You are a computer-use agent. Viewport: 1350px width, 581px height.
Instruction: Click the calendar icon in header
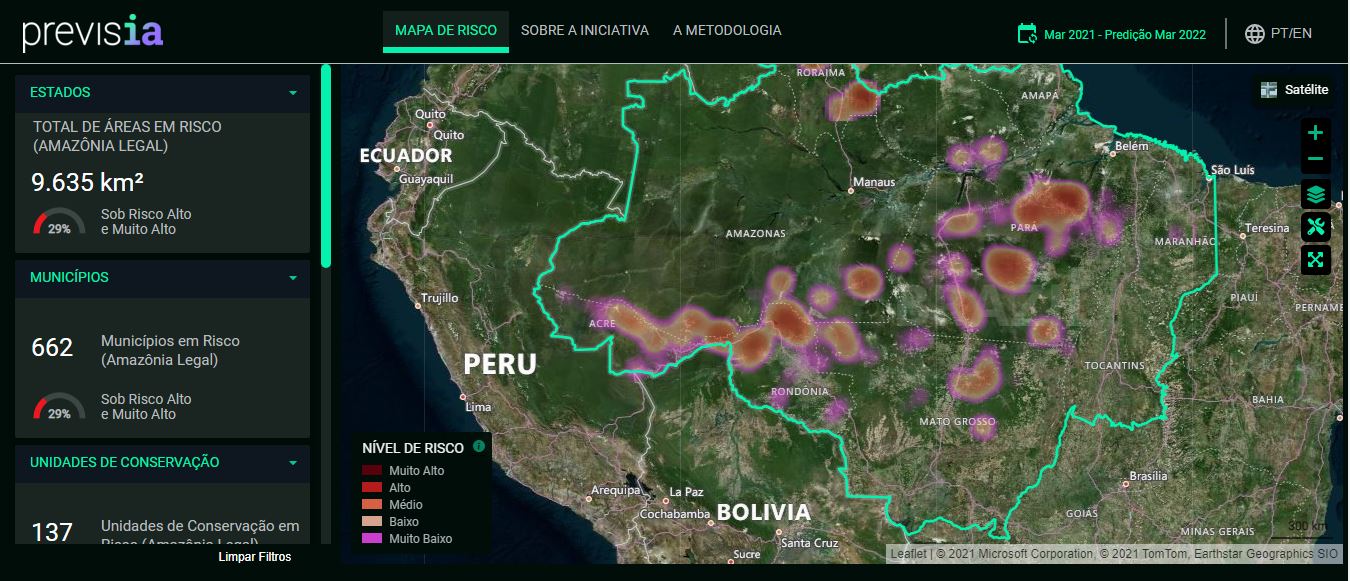[1027, 33]
